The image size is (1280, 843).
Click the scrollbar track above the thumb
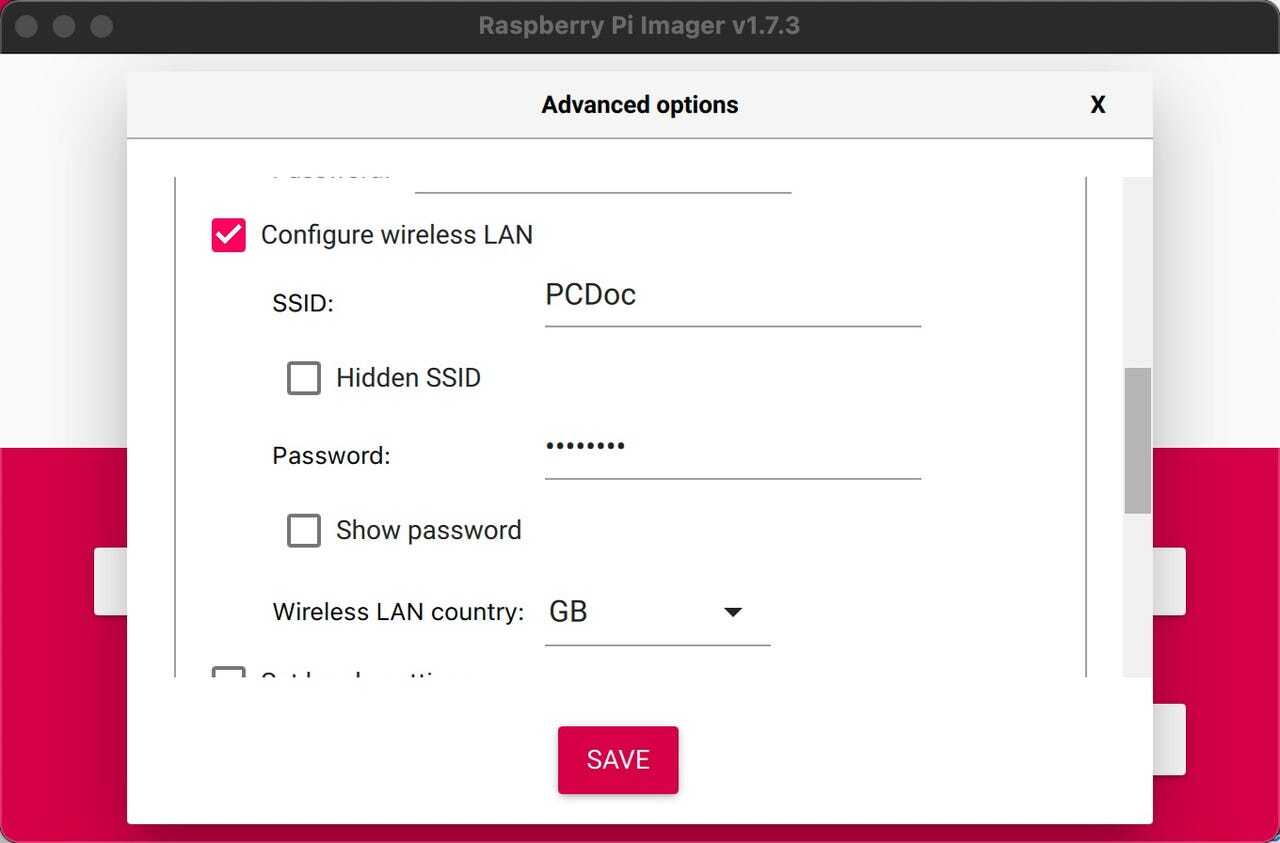click(1137, 270)
